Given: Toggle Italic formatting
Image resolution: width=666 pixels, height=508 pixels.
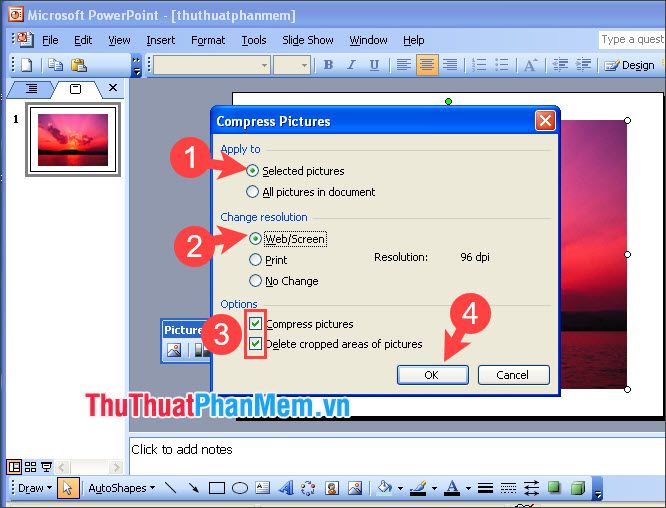Looking at the screenshot, I should [x=351, y=65].
